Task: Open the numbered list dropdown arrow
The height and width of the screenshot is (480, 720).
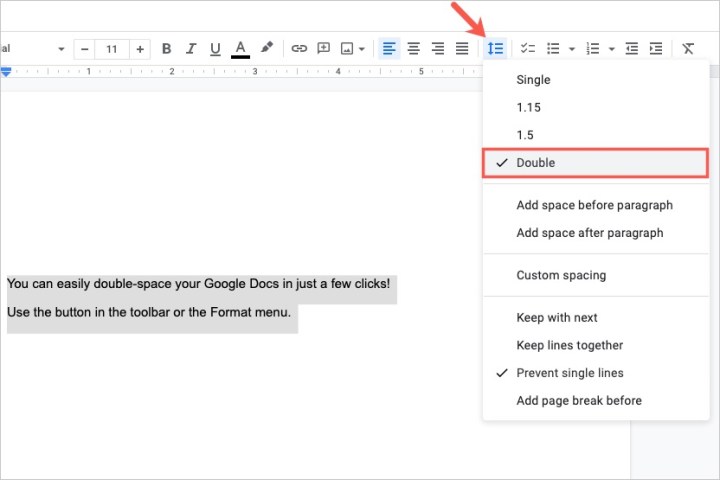Action: pyautogui.click(x=611, y=48)
